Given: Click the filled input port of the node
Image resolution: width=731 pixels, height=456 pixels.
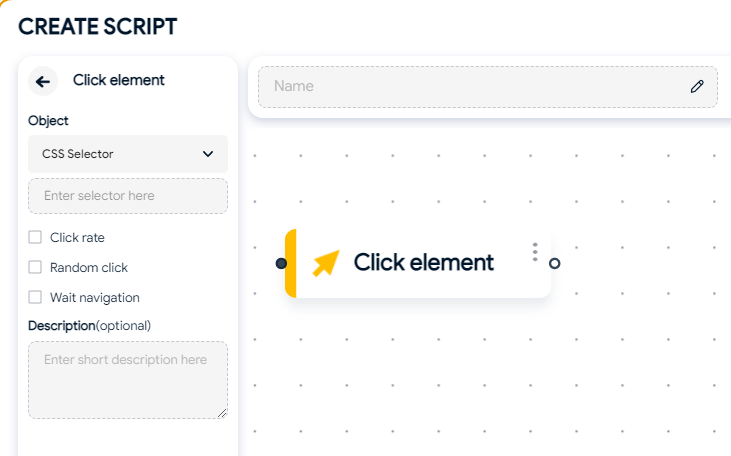Looking at the screenshot, I should tap(281, 263).
